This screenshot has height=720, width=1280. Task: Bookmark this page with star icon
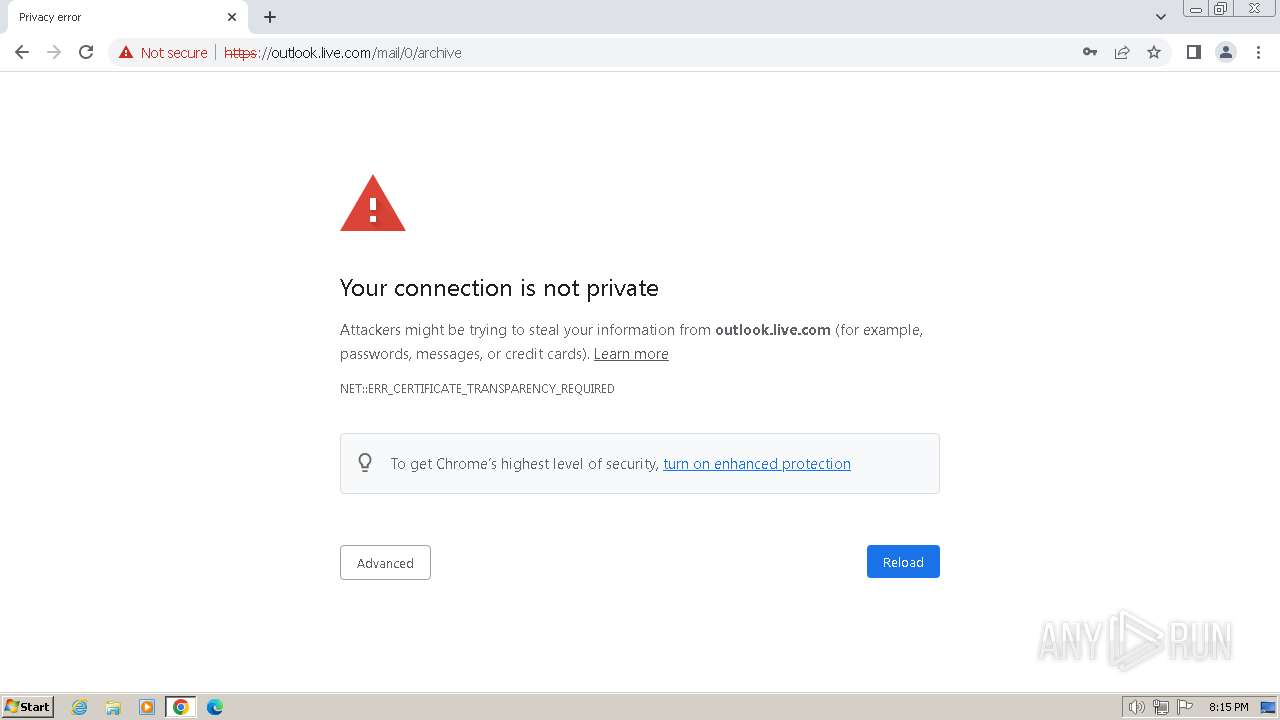(x=1154, y=52)
